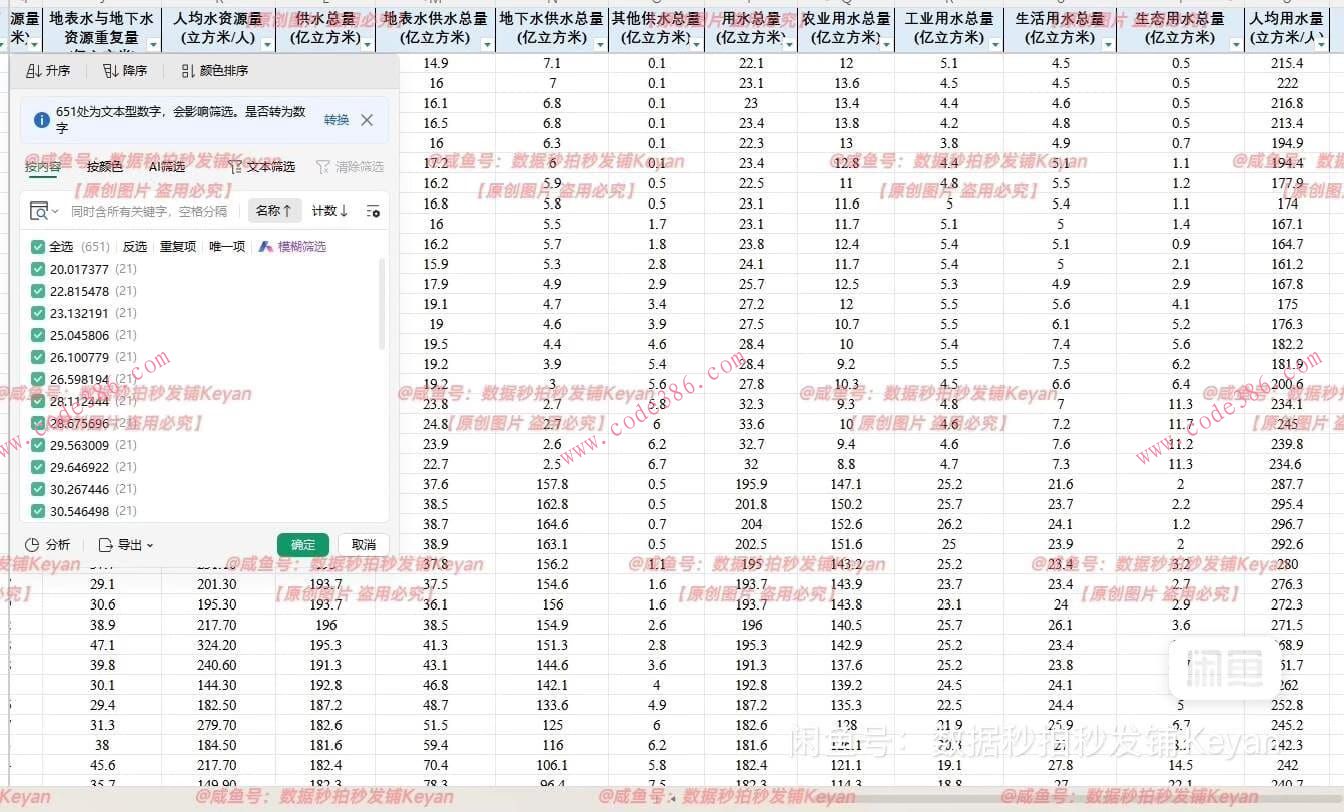This screenshot has width=1344, height=812.
Task: Confirm filter with 确定 button
Action: 302,544
